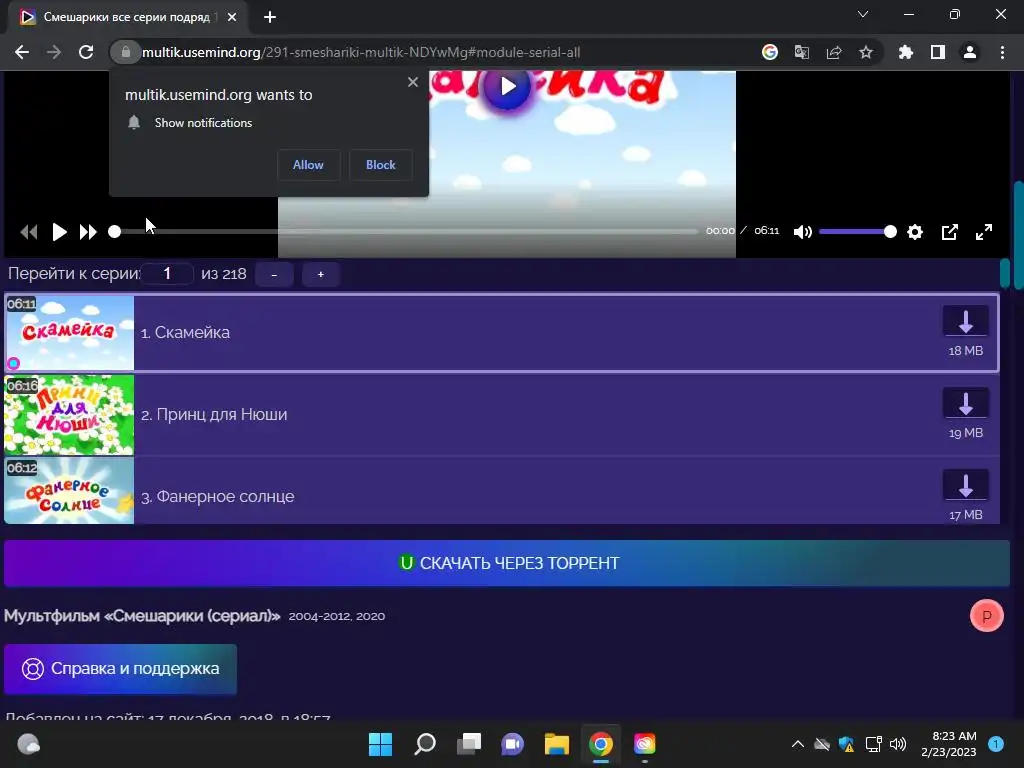The image size is (1024, 768).
Task: Dismiss the notification permission popup
Action: 412,82
